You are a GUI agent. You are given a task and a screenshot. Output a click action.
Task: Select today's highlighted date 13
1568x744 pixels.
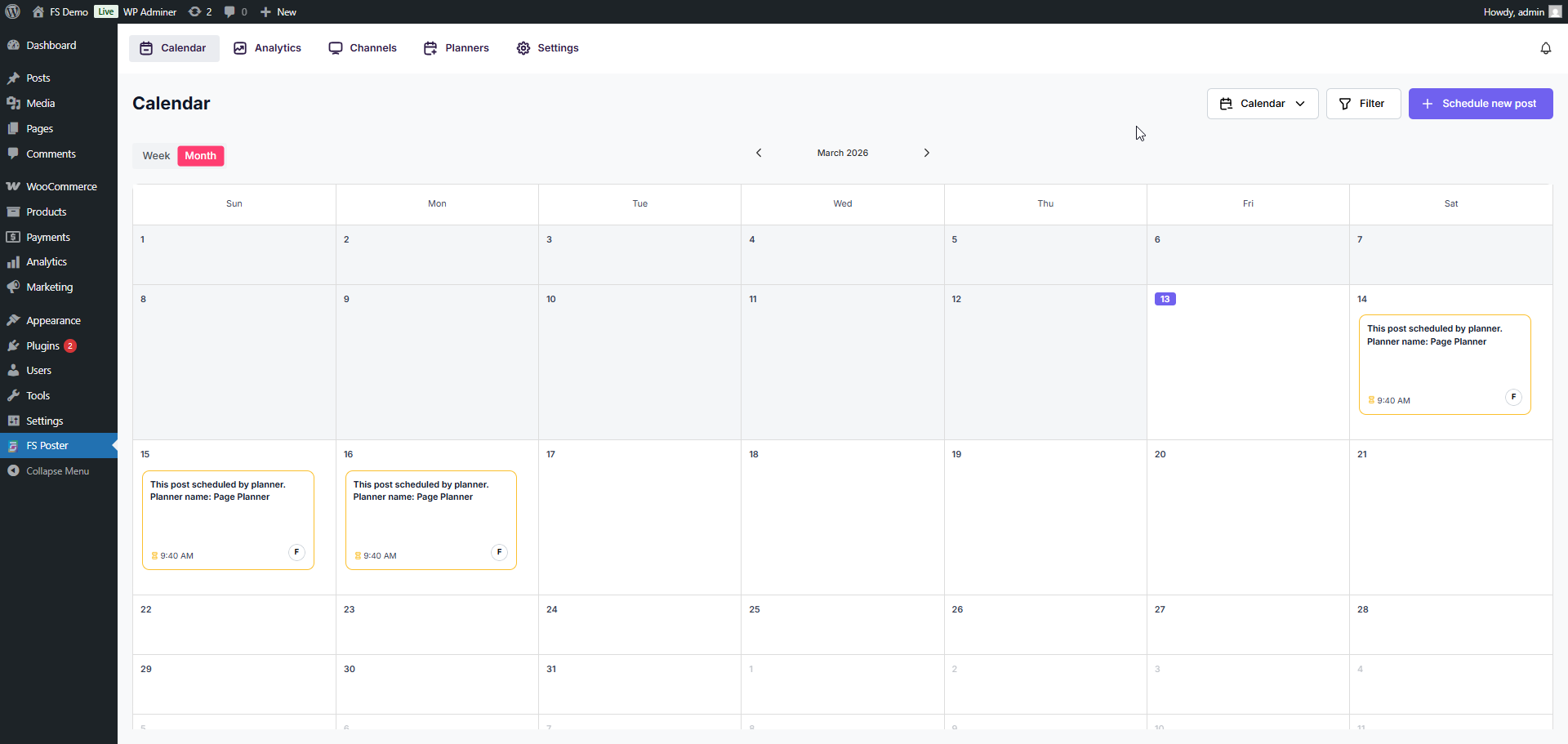coord(1165,299)
